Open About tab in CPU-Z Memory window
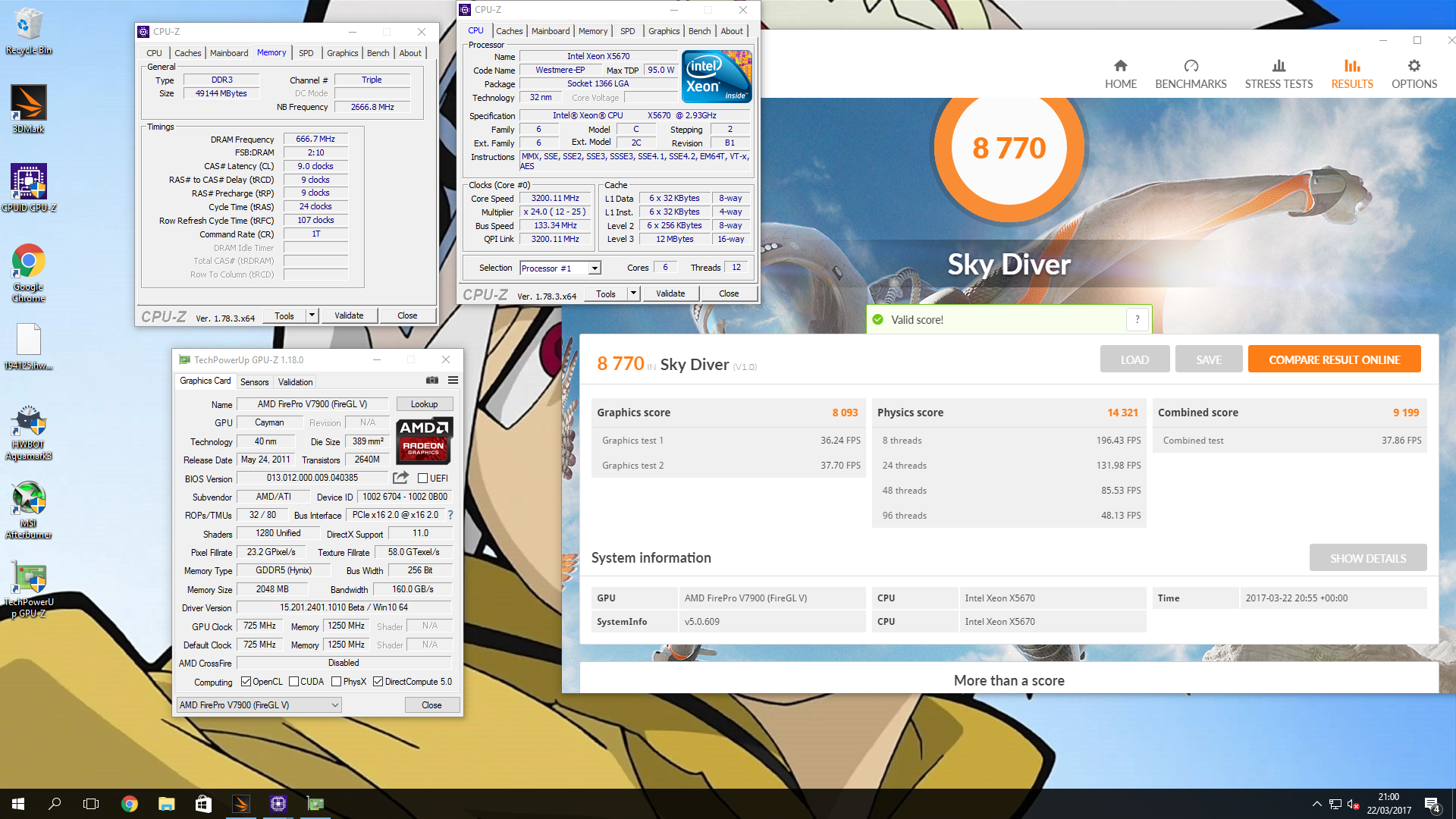Screen dimensions: 1456x819 click(x=410, y=53)
